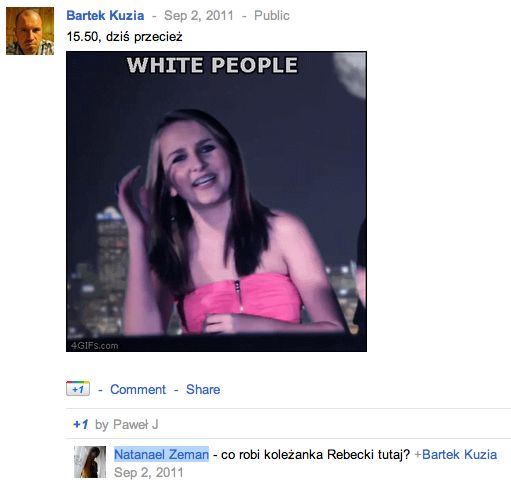Image resolution: width=511 pixels, height=488 pixels.
Task: Click the comment's Sep 2, 2011 date
Action: (x=149, y=473)
